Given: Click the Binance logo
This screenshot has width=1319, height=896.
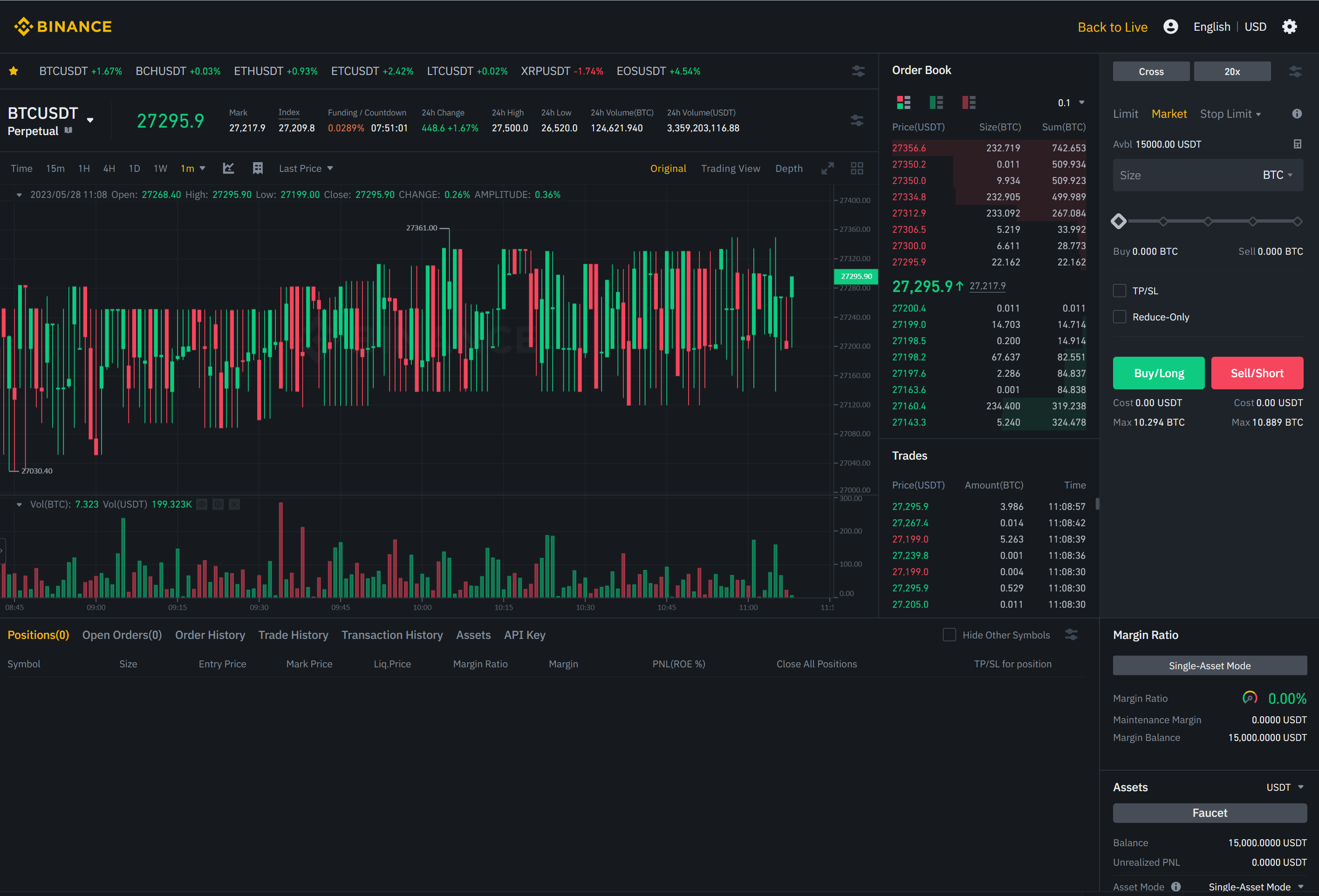Looking at the screenshot, I should [x=63, y=26].
